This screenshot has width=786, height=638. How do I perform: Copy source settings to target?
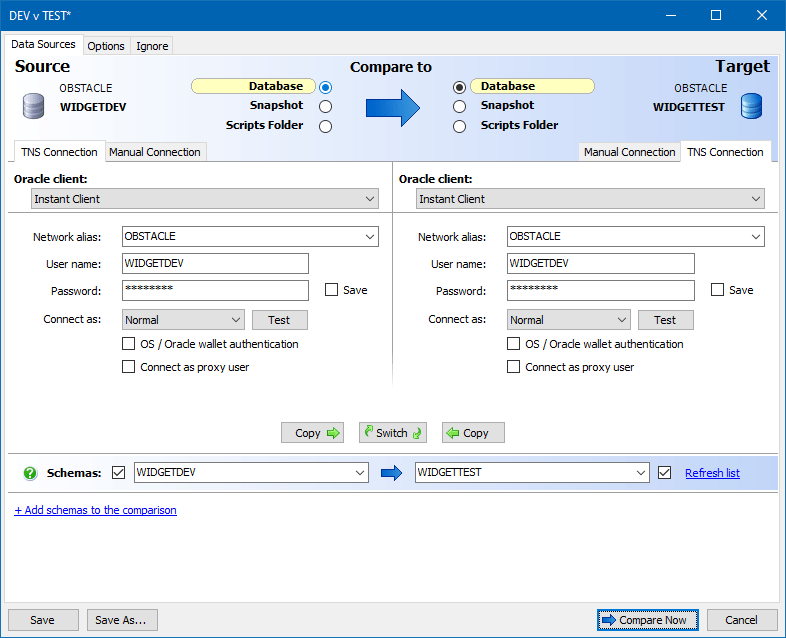point(312,433)
